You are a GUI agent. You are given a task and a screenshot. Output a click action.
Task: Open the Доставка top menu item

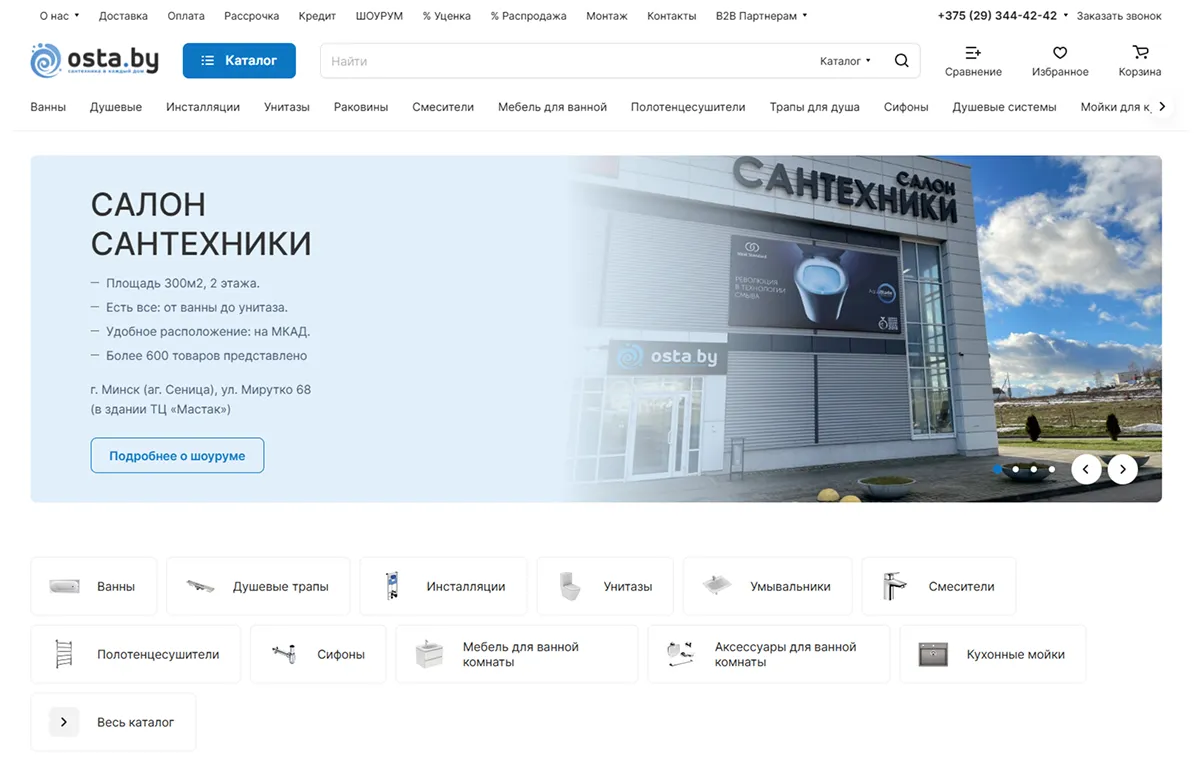(x=123, y=16)
